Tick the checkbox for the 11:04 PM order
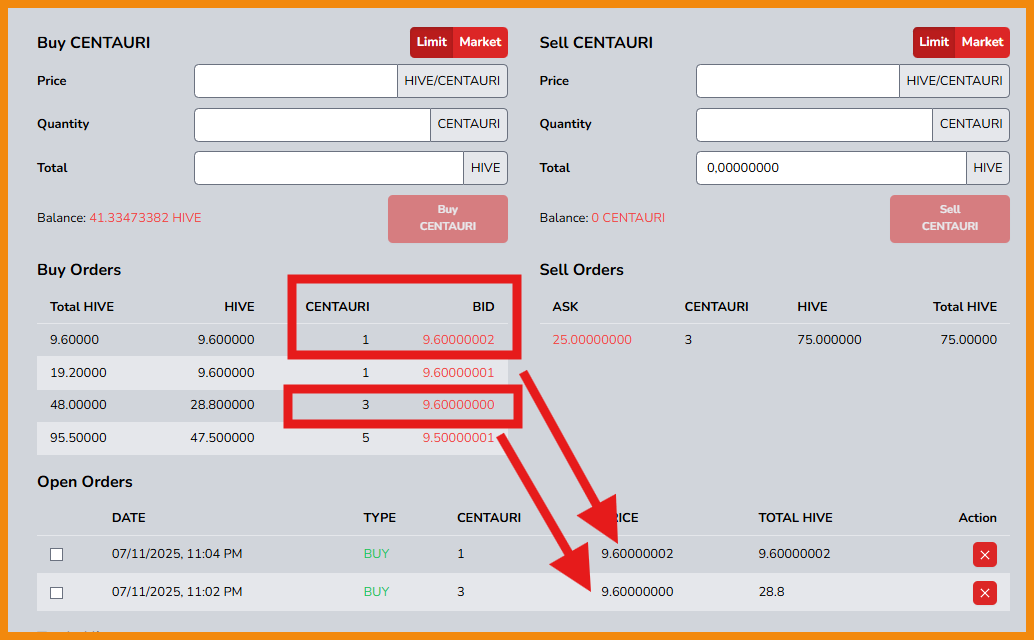The width and height of the screenshot is (1034, 640). pyautogui.click(x=57, y=554)
